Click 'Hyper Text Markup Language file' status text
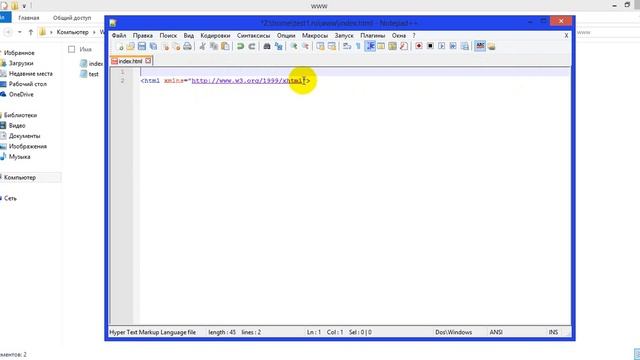 (152, 332)
